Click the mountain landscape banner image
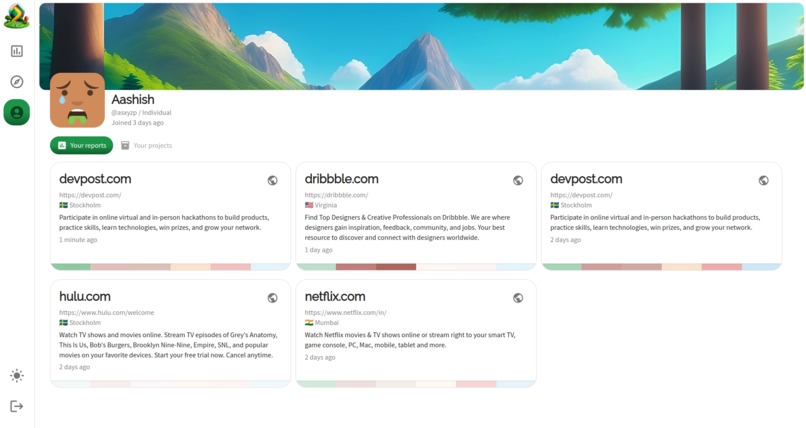The image size is (806, 428). click(422, 46)
